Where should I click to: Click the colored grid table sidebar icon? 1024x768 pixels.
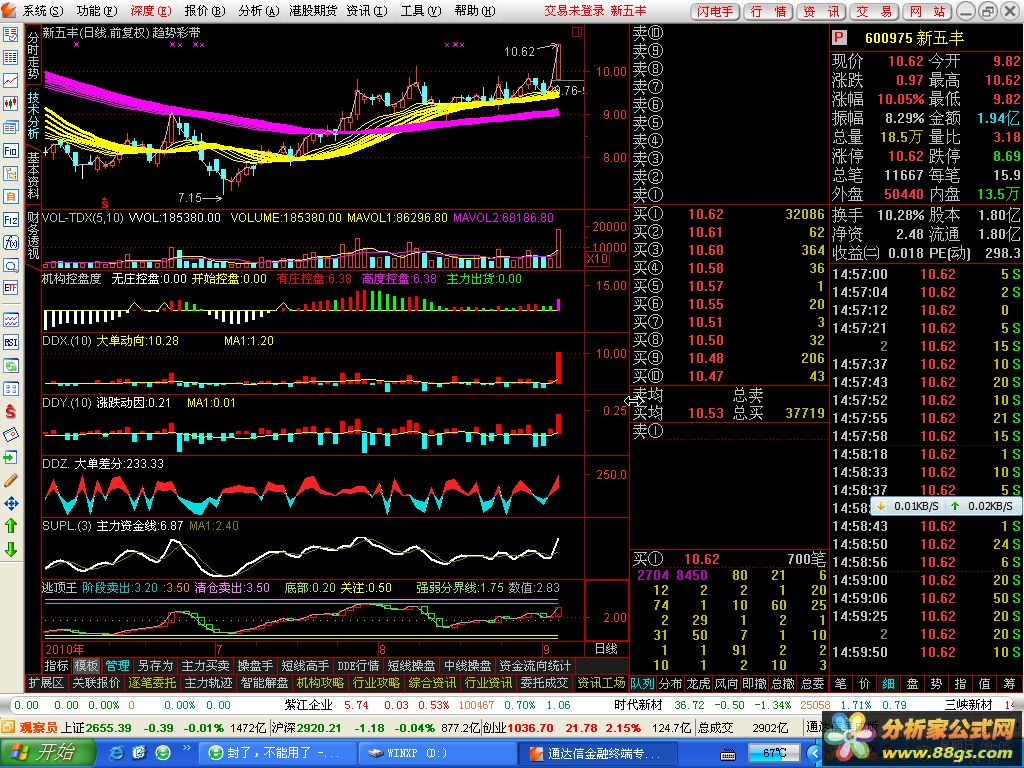[x=10, y=57]
